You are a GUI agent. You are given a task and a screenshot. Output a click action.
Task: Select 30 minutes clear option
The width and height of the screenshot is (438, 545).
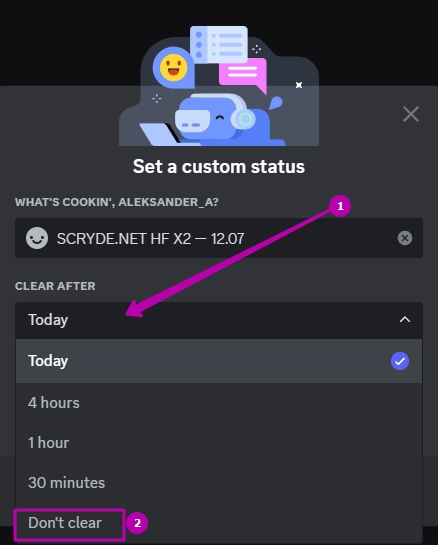(x=219, y=483)
